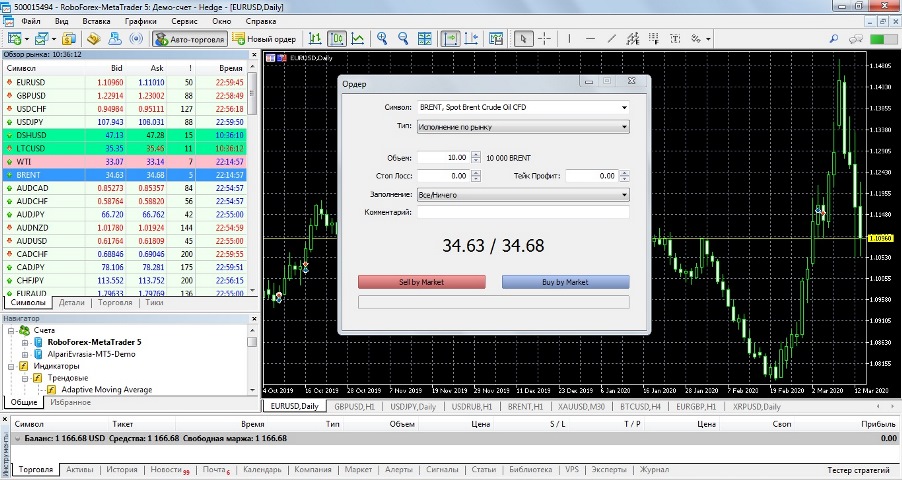The image size is (902, 480).
Task: Open the VPS cloud icon in toolbar
Action: 115,39
